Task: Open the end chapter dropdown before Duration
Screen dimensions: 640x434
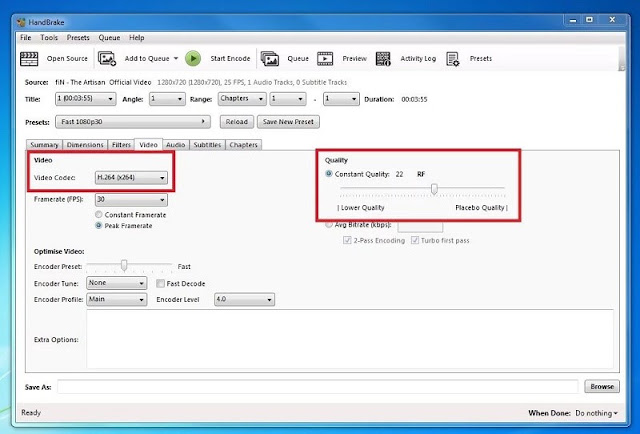Action: [341, 99]
